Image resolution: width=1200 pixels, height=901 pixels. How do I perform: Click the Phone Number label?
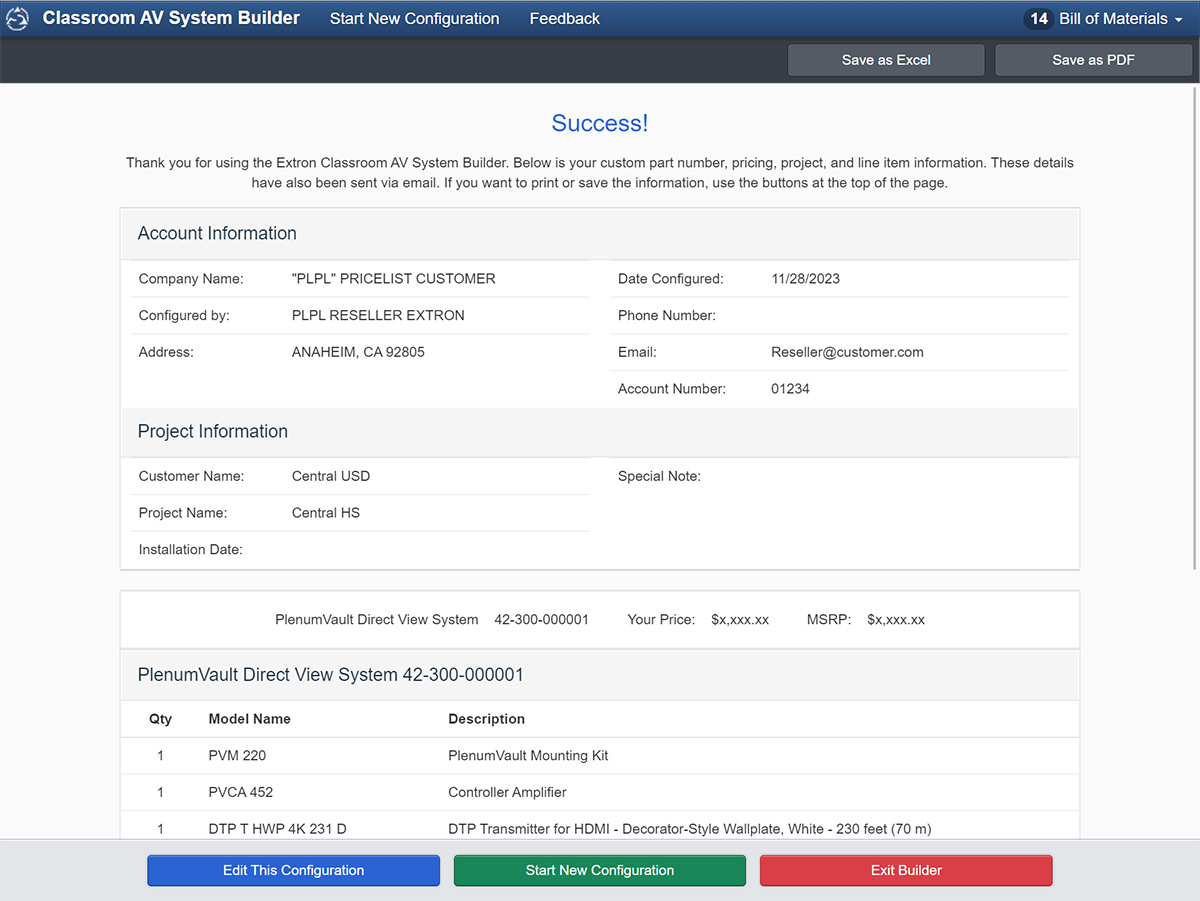(x=667, y=316)
